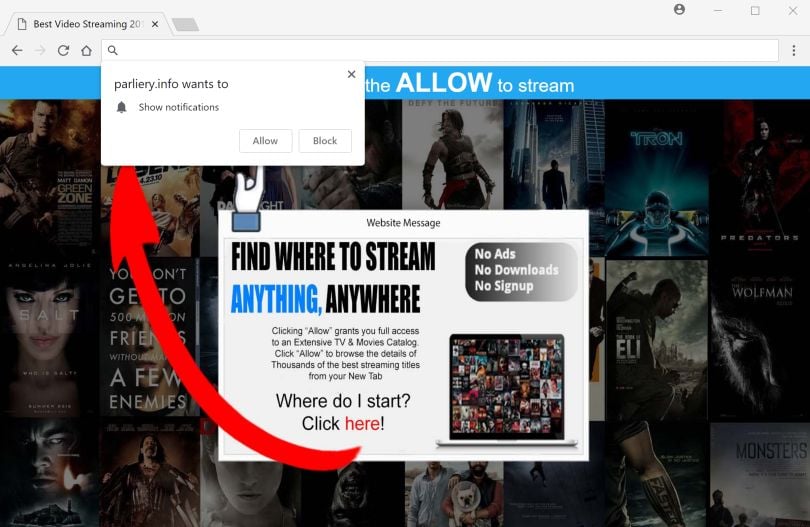810x527 pixels.
Task: Open a new tab
Action: [x=185, y=24]
